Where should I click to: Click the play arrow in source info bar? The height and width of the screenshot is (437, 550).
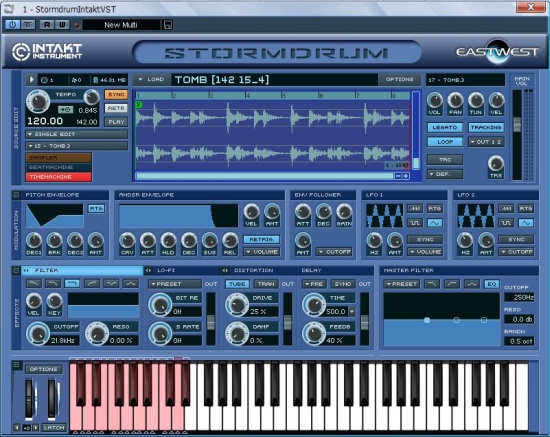[x=31, y=80]
